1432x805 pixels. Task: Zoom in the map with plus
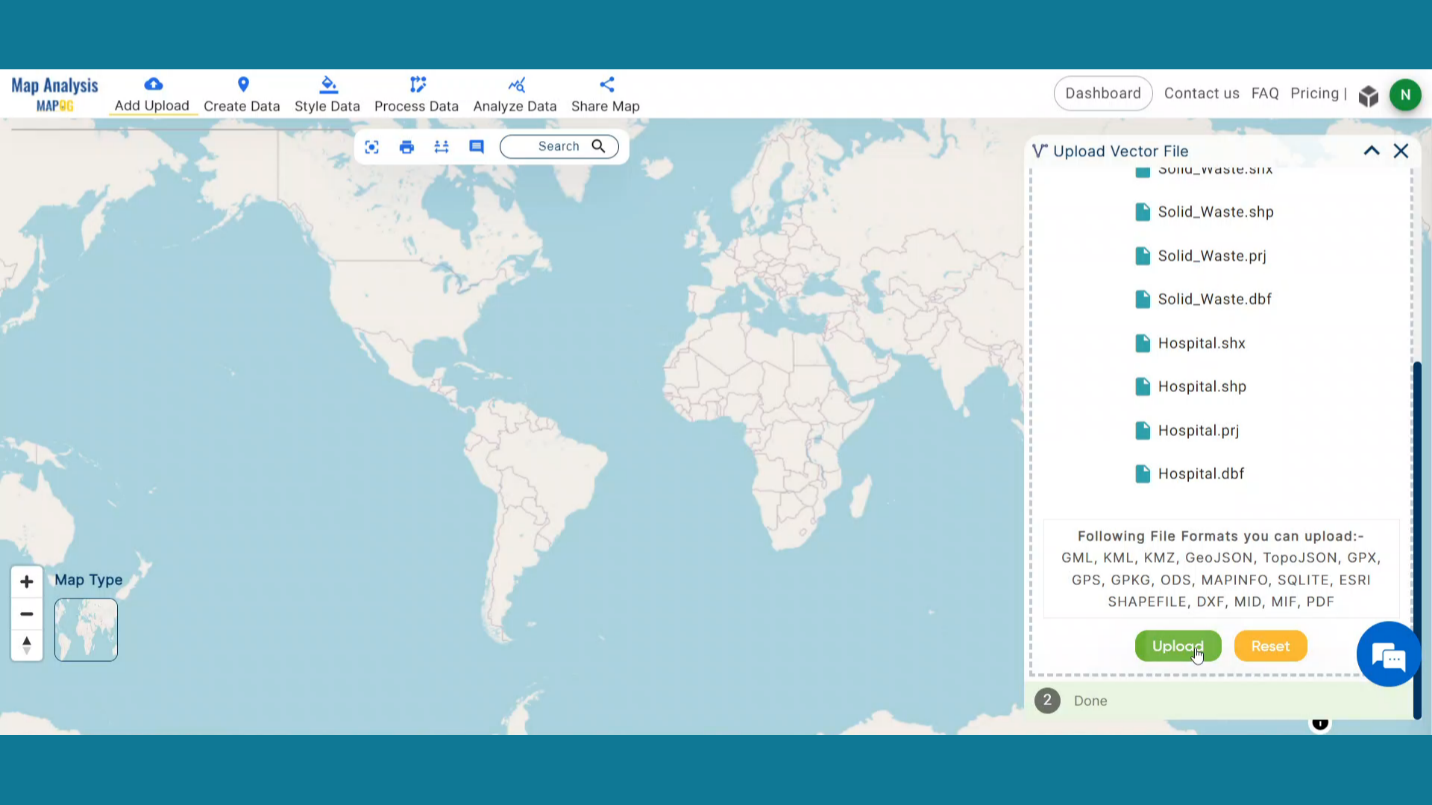point(27,582)
